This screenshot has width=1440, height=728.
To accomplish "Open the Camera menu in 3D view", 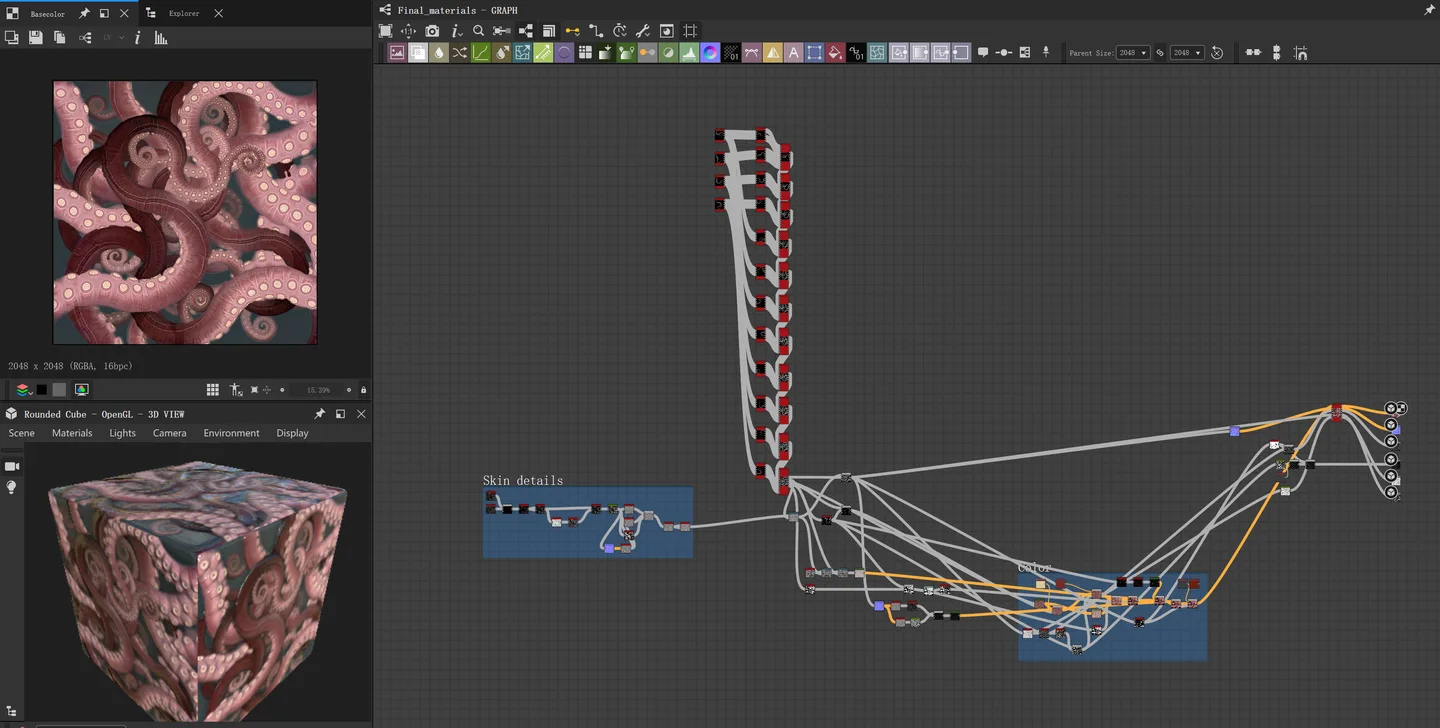I will (169, 433).
